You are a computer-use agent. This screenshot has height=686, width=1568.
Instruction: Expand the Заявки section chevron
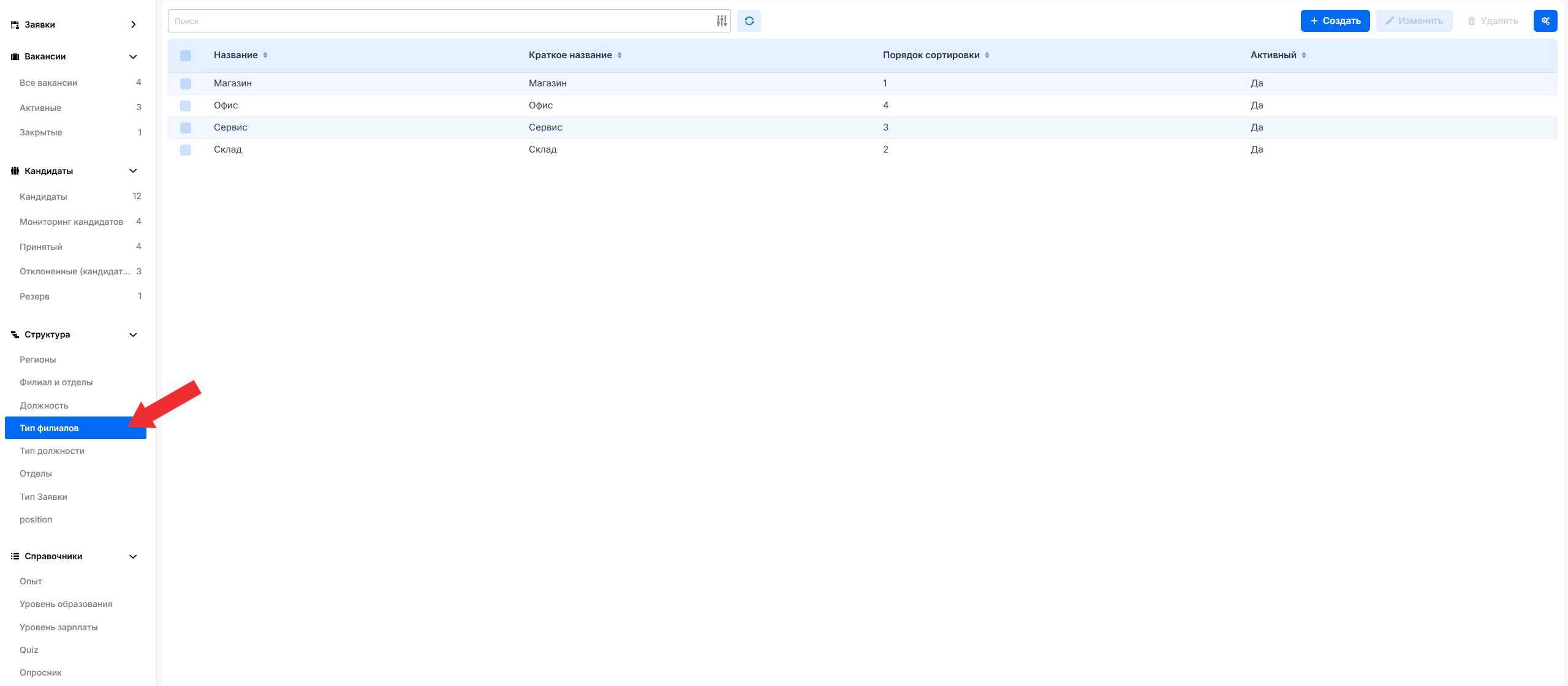tap(133, 24)
